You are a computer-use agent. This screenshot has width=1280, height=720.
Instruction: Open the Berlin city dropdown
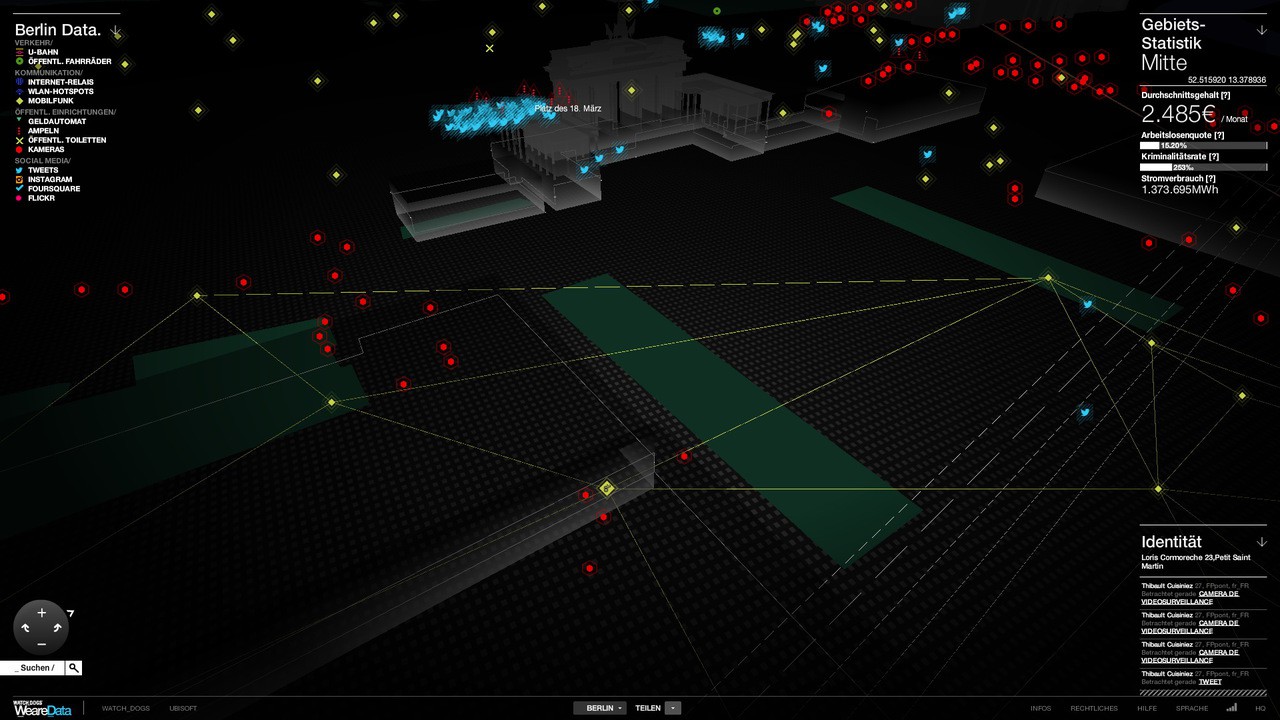tap(600, 708)
